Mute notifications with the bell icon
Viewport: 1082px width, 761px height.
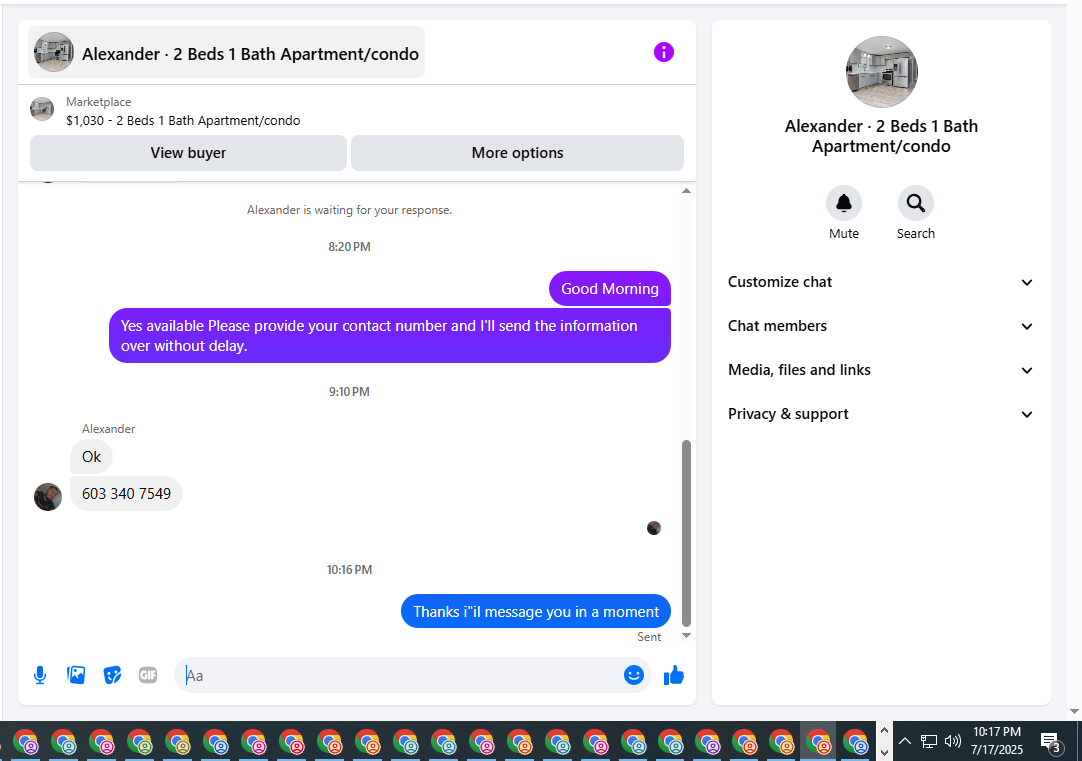tap(843, 204)
